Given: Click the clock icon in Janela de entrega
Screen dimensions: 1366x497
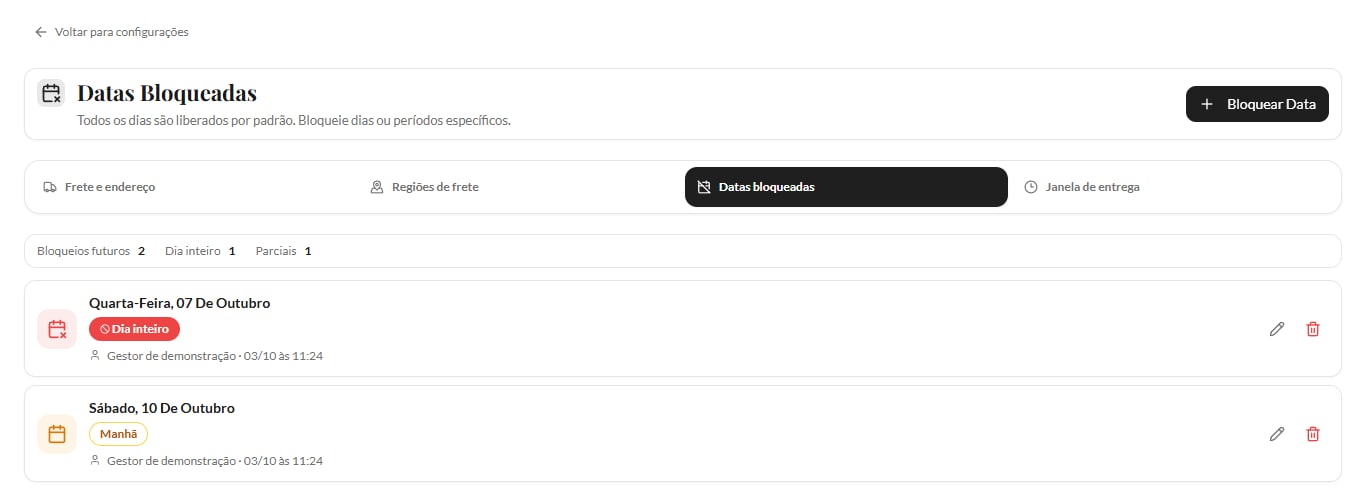Looking at the screenshot, I should click(x=1031, y=187).
